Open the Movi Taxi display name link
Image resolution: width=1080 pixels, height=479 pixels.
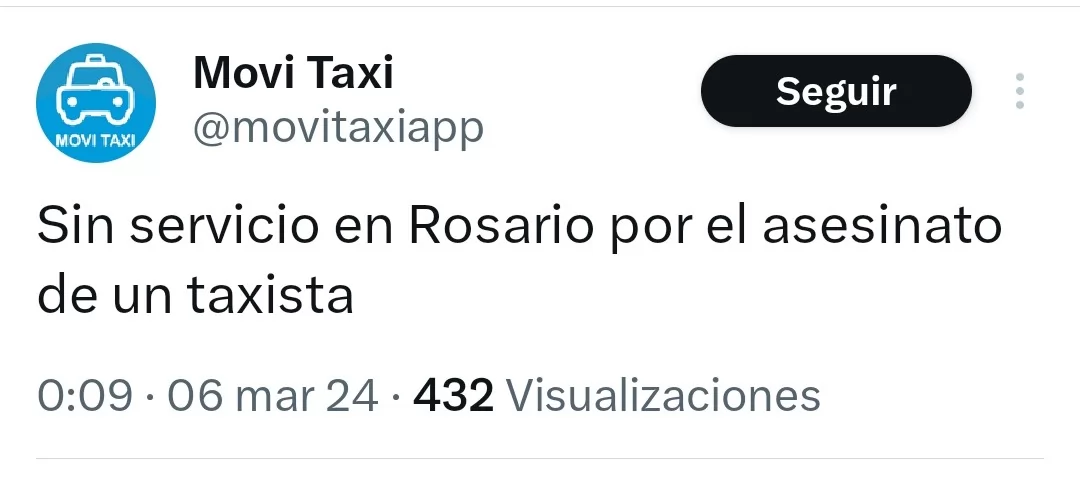(293, 73)
